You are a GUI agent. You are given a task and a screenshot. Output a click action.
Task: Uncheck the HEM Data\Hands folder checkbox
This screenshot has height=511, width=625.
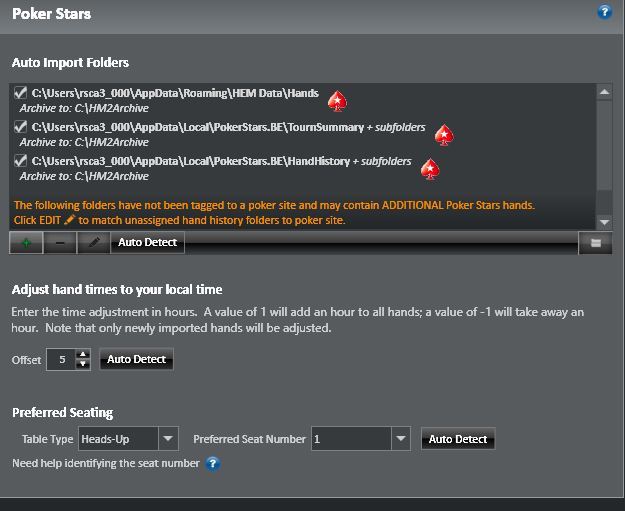click(20, 92)
